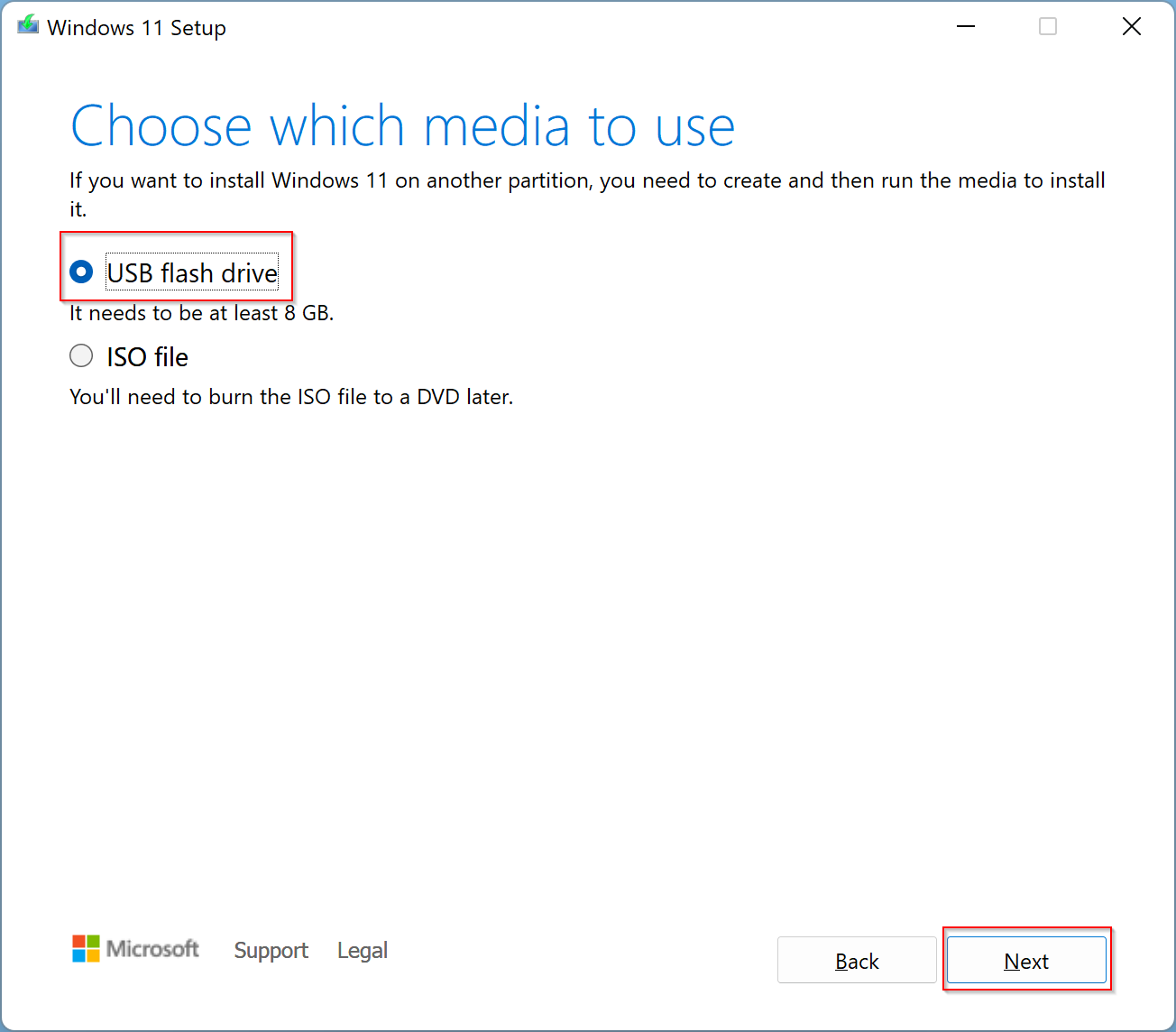Close the Windows 11 Setup window
Viewport: 1176px width, 1032px height.
1132,27
